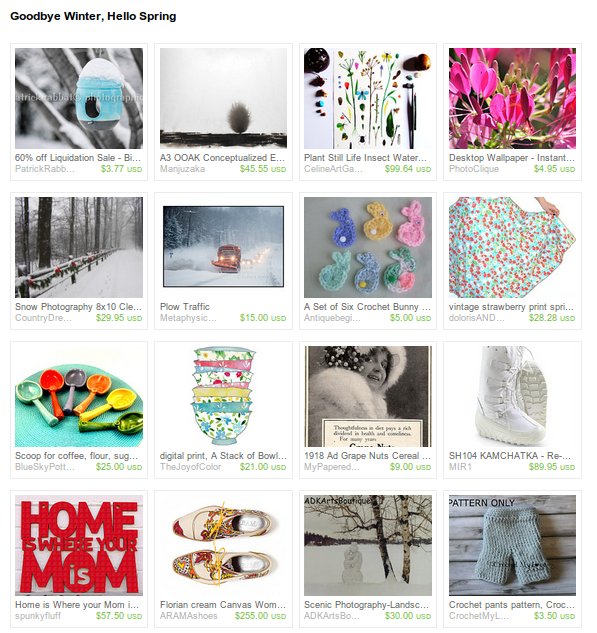
Task: Visit the ARAMAshoes shop link
Action: (x=189, y=616)
